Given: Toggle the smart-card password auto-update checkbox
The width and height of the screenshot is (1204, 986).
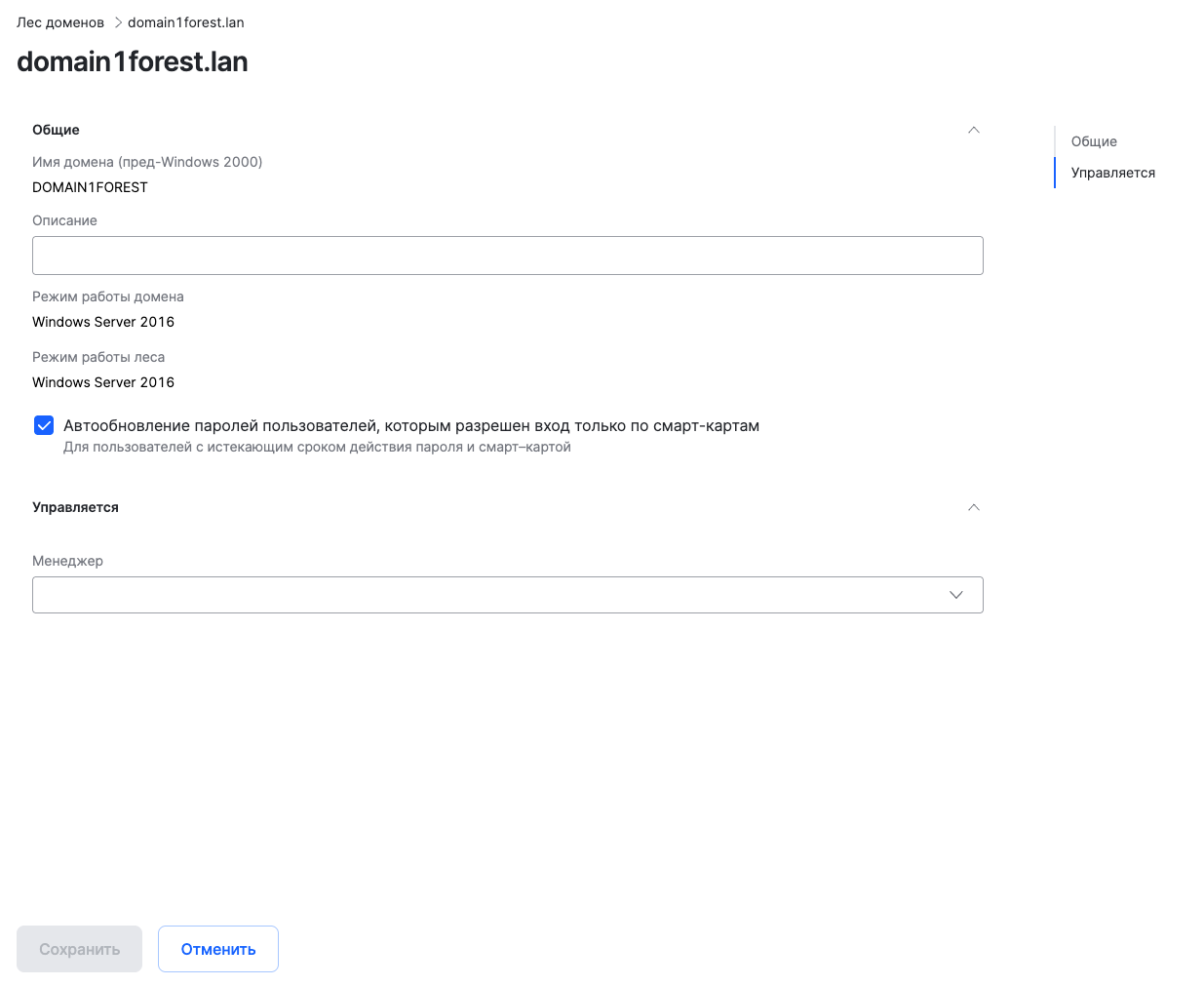Looking at the screenshot, I should pos(44,425).
